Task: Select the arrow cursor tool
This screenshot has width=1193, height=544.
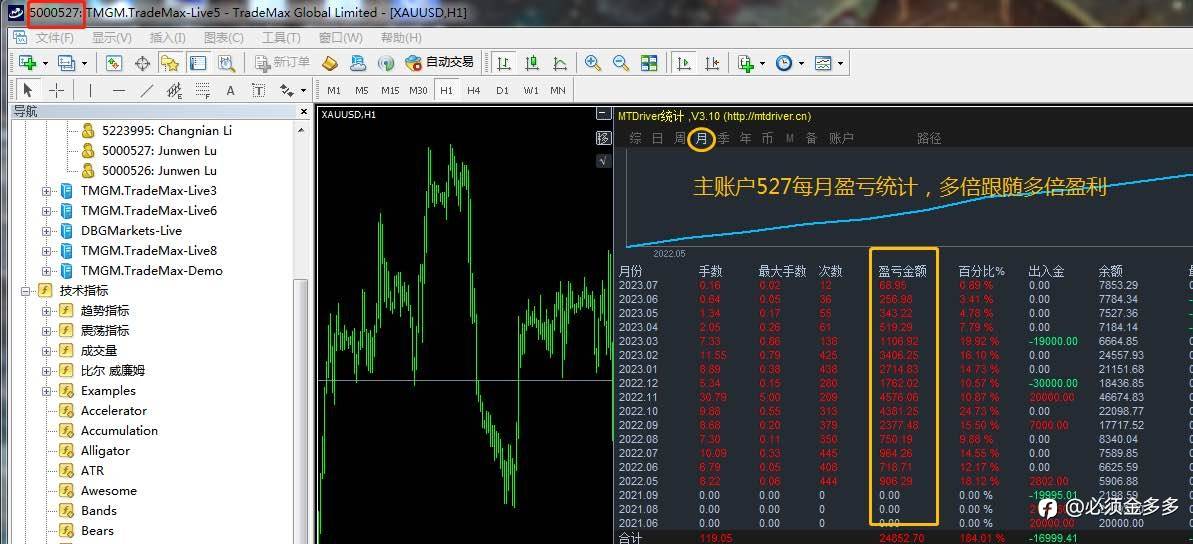Action: [x=28, y=91]
